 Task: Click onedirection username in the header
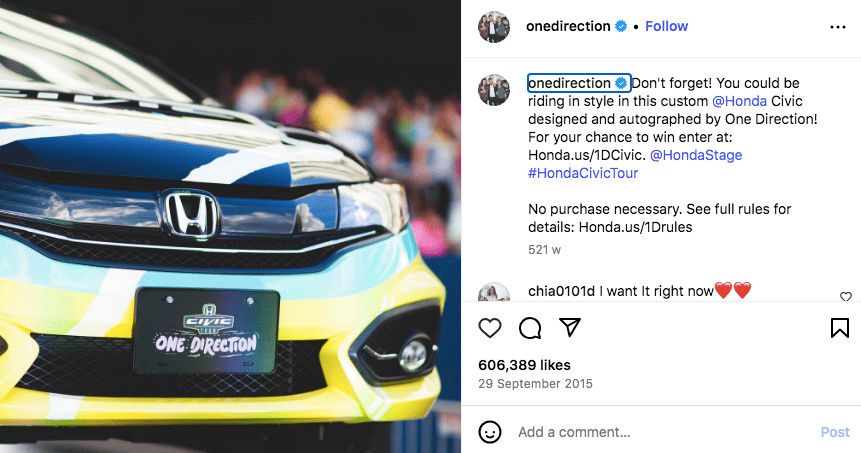pos(568,26)
